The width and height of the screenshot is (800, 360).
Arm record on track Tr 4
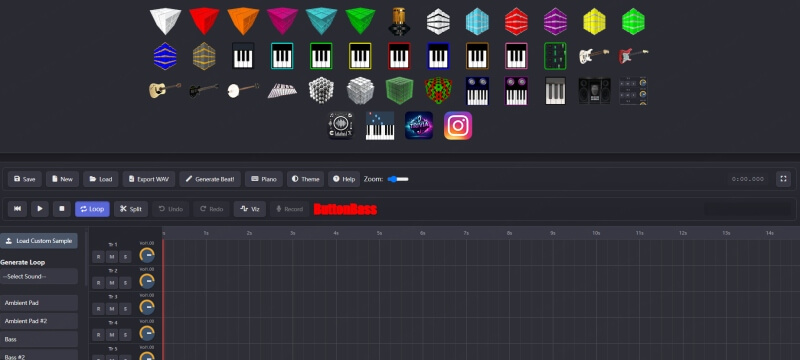coord(98,335)
